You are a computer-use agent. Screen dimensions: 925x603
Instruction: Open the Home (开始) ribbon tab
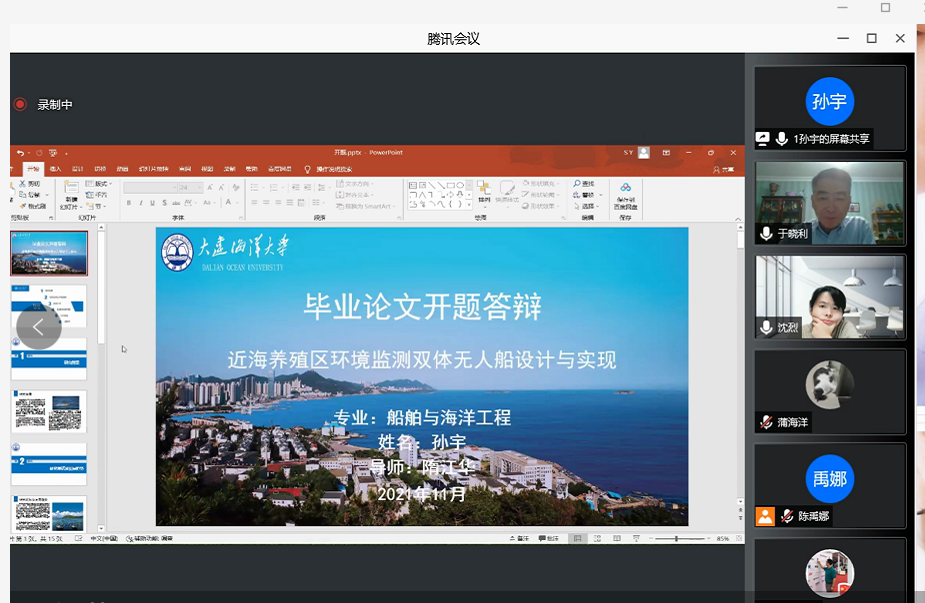33,169
